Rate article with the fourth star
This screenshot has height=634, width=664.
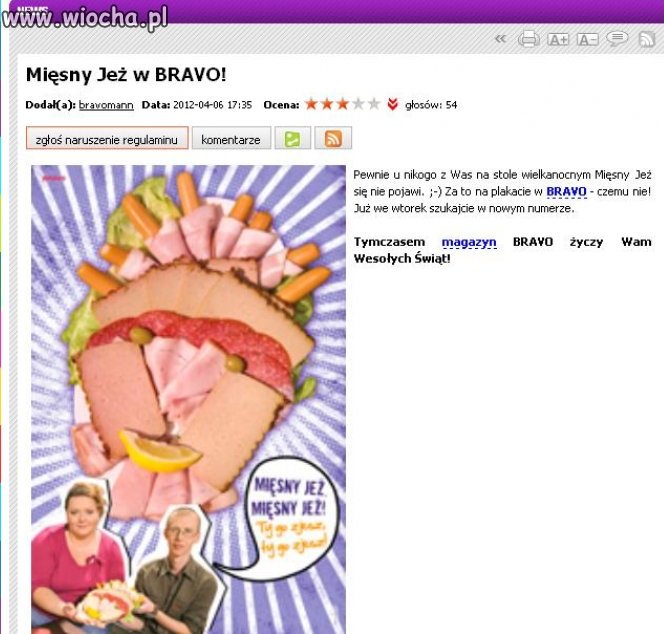(x=358, y=104)
